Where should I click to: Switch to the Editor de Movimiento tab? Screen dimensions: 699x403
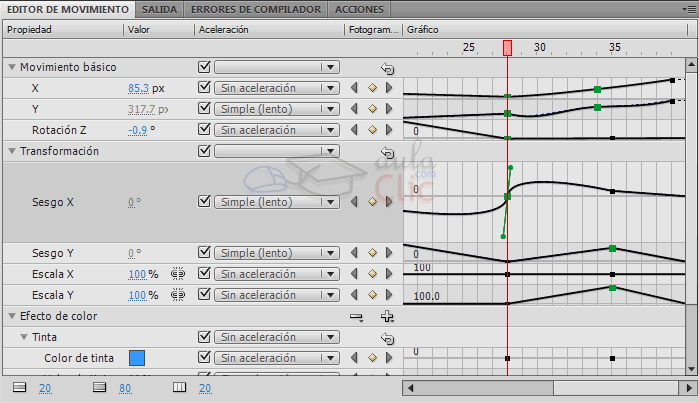pyautogui.click(x=68, y=9)
